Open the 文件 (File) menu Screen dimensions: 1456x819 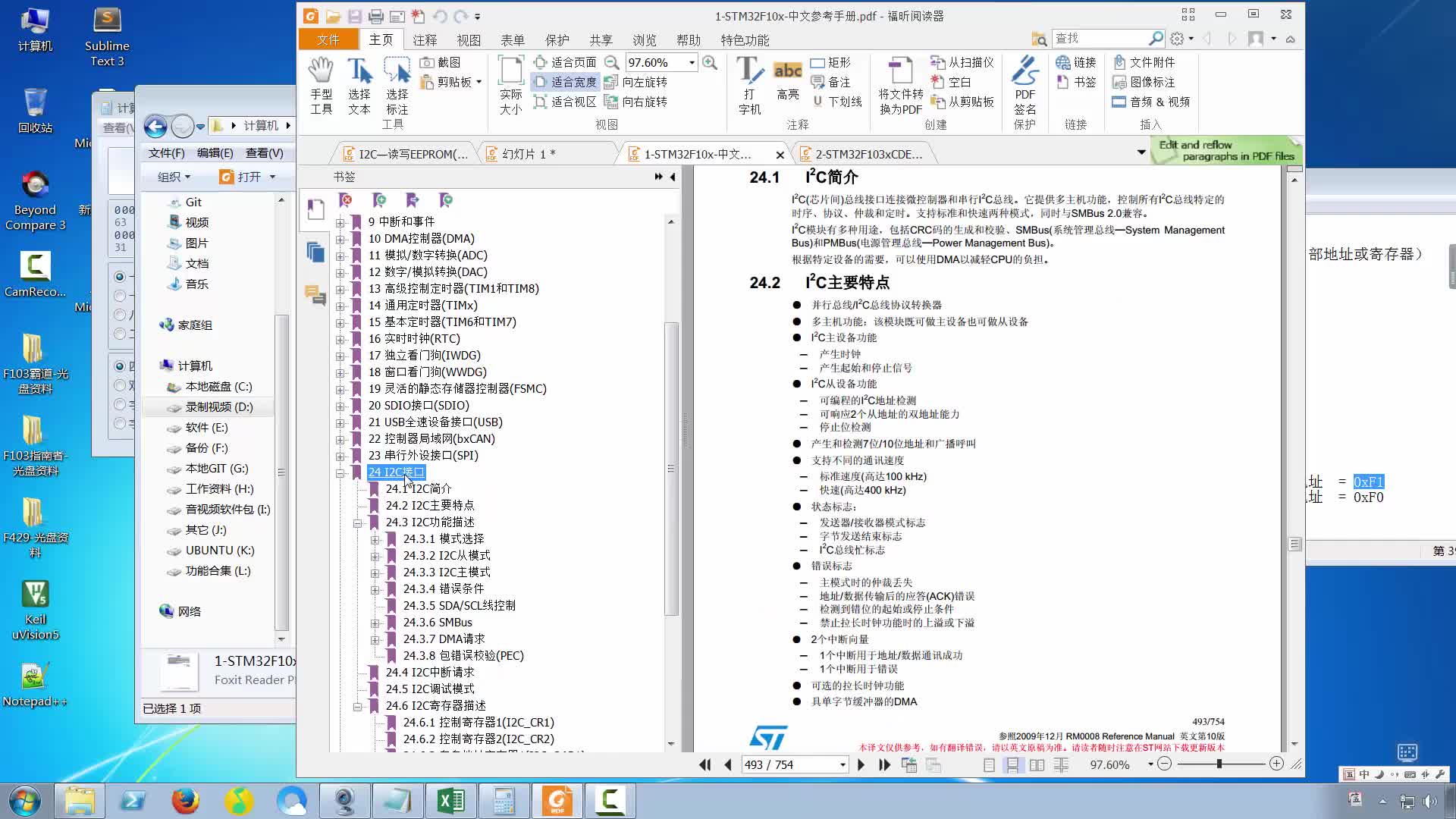point(328,39)
